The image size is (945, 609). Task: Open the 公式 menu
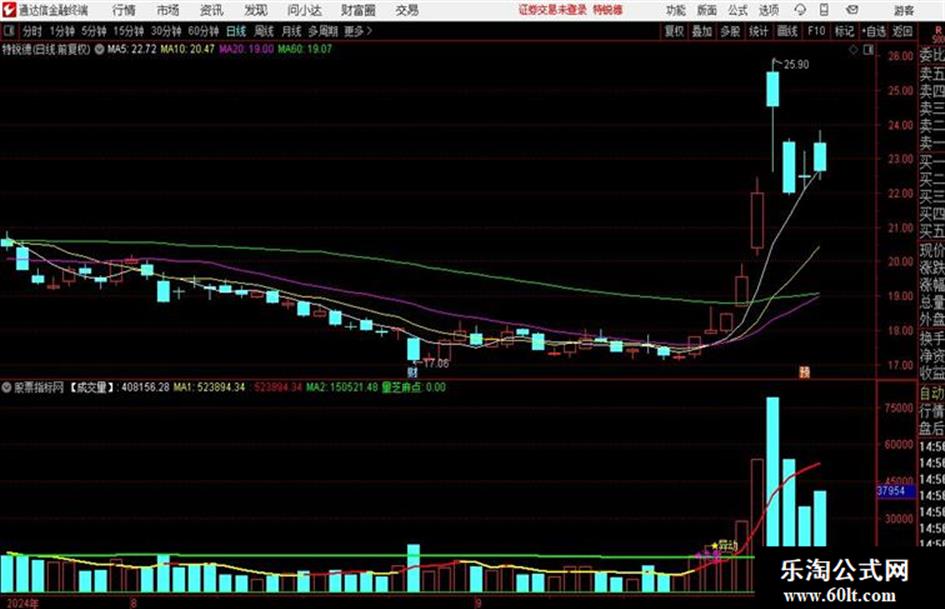tap(738, 10)
